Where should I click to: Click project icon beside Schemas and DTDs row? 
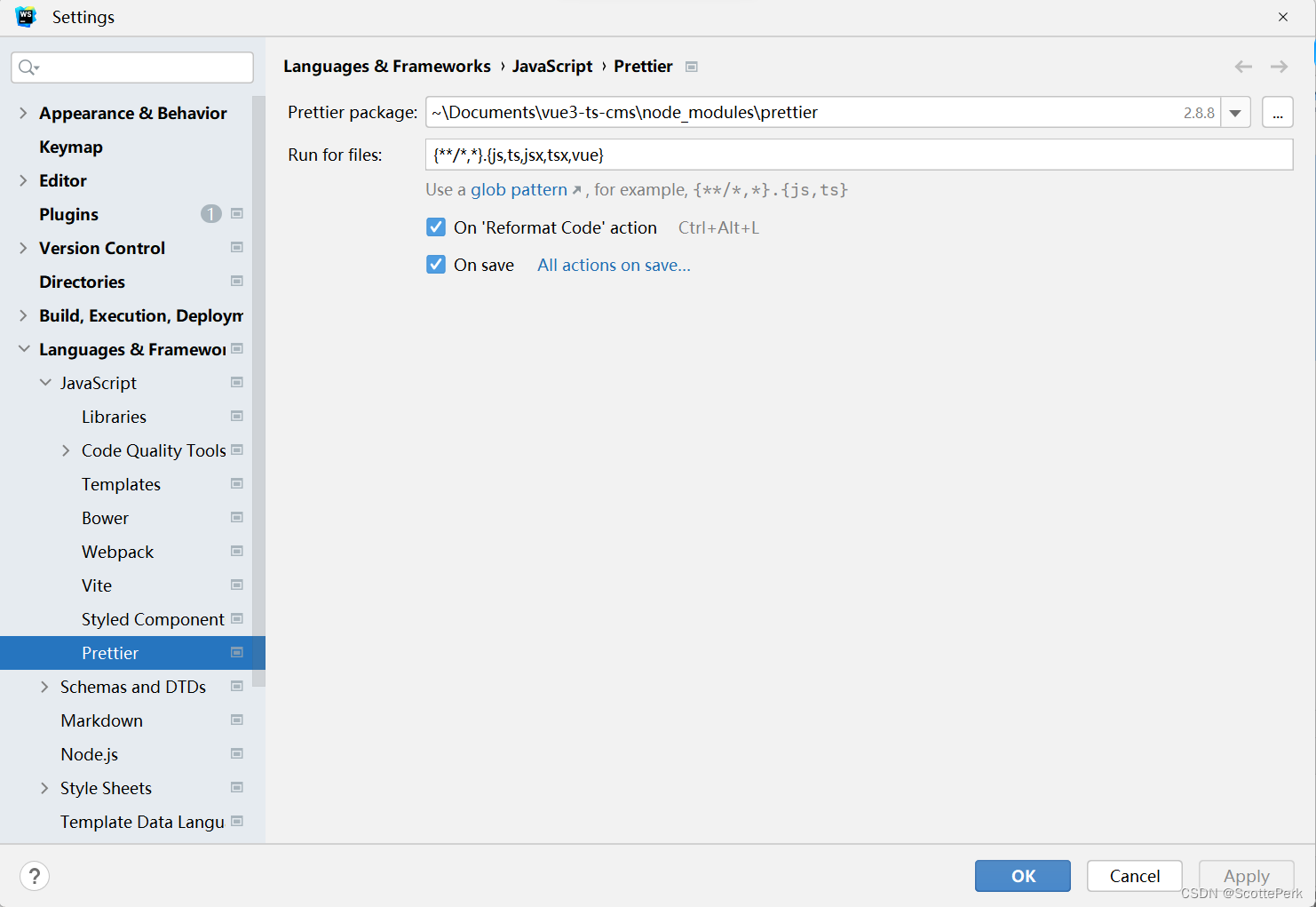click(x=237, y=686)
